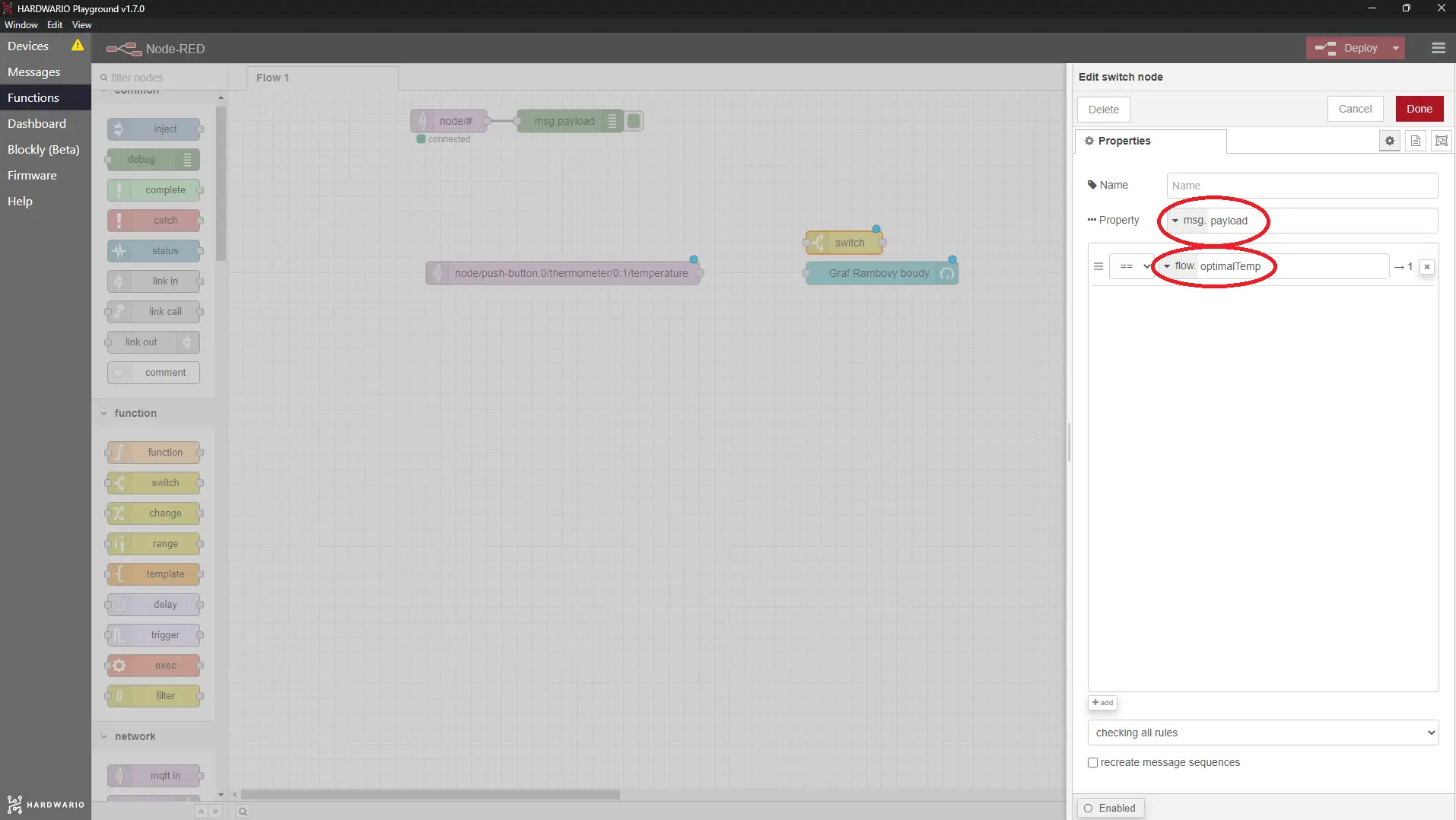The height and width of the screenshot is (820, 1456).
Task: Select the trigger node in palette
Action: [154, 635]
